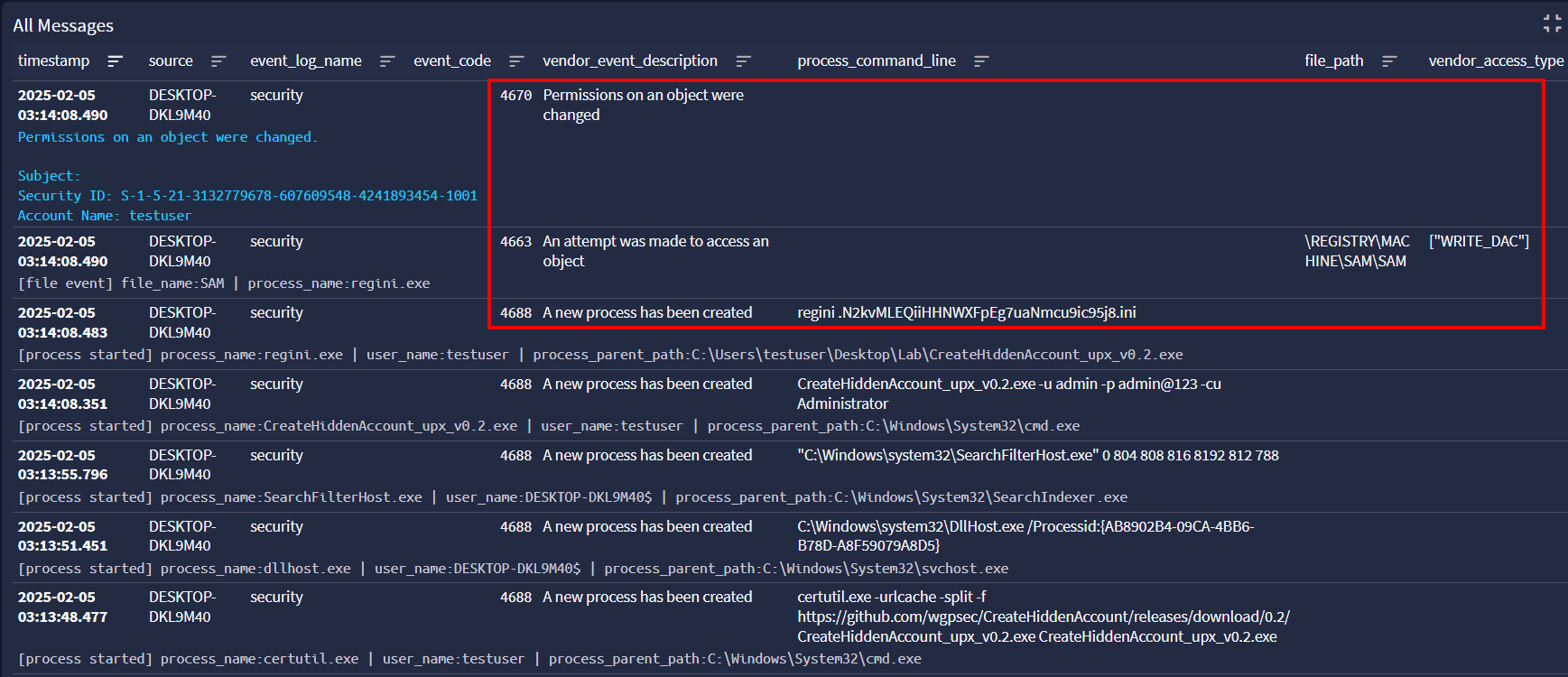Click sort icon next to file_path

click(x=1389, y=61)
